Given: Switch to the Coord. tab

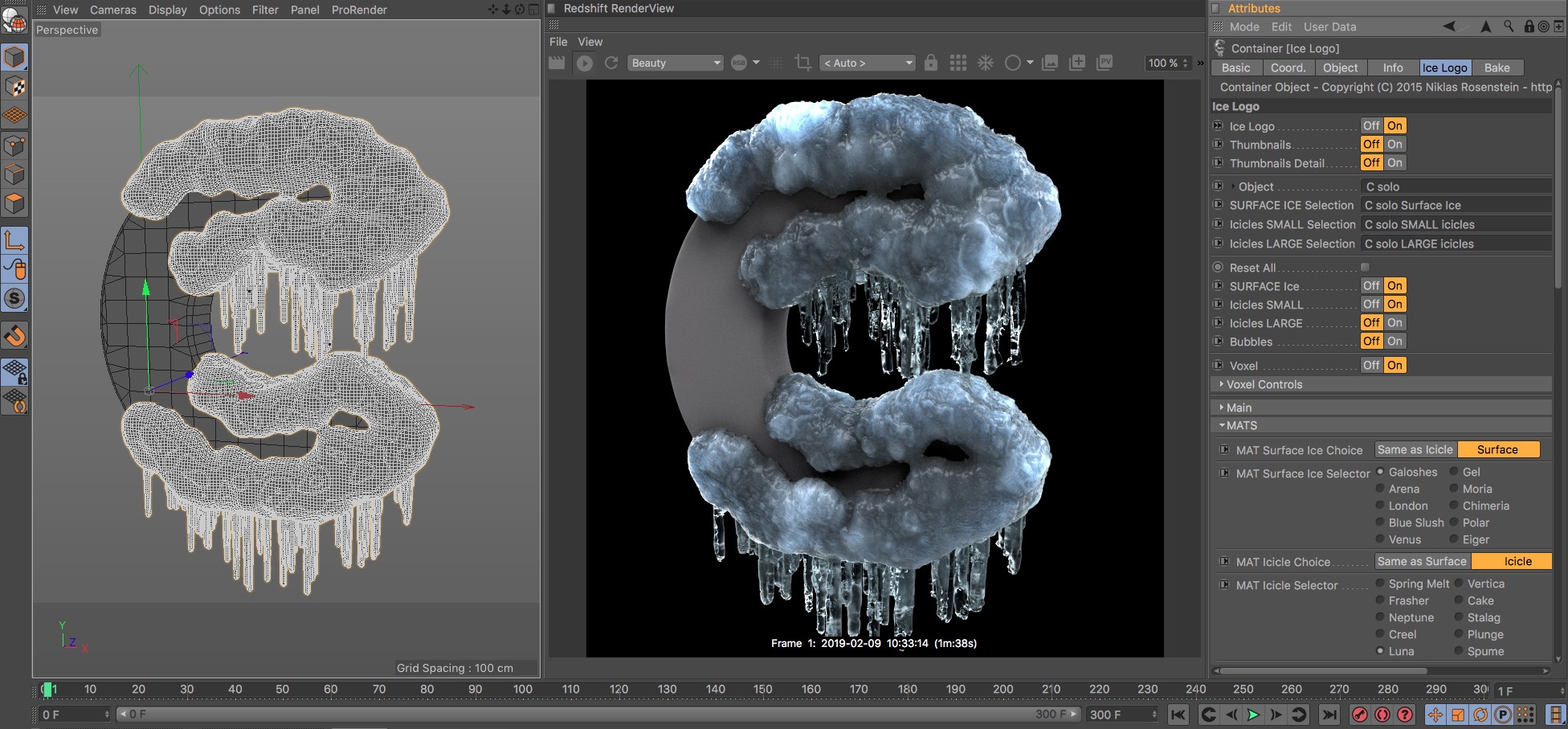Looking at the screenshot, I should (1288, 68).
